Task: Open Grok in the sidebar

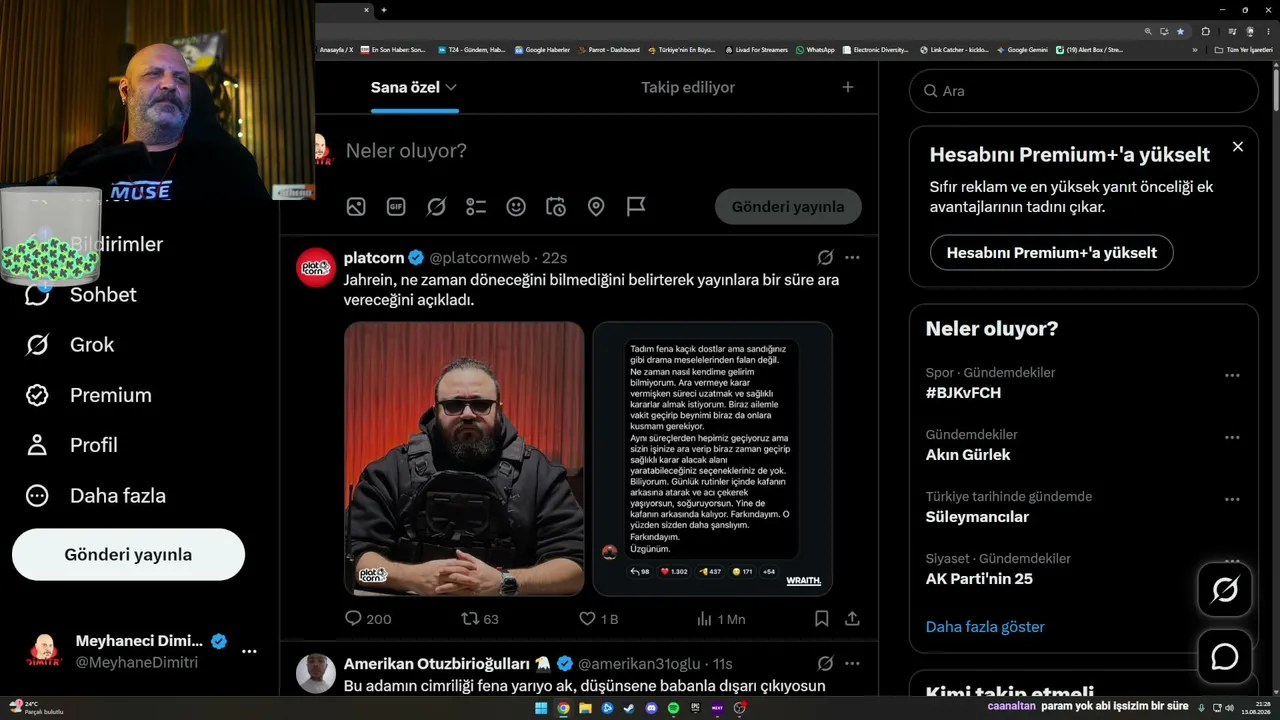Action: 70,344
